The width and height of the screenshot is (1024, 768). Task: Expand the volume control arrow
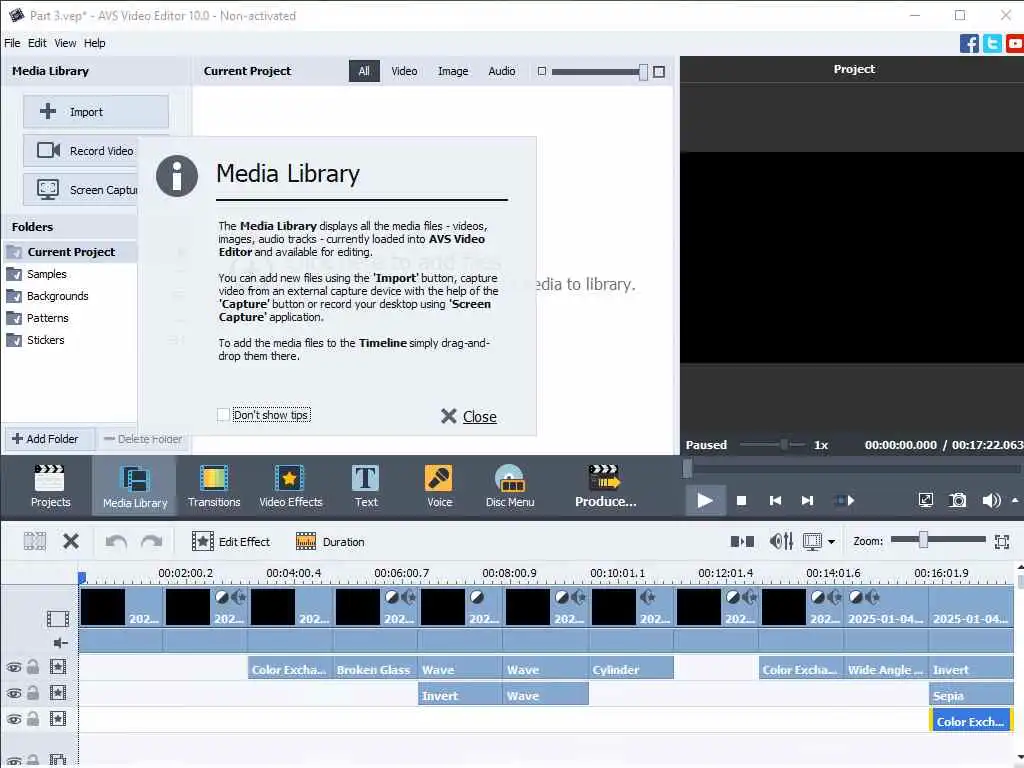[1015, 500]
